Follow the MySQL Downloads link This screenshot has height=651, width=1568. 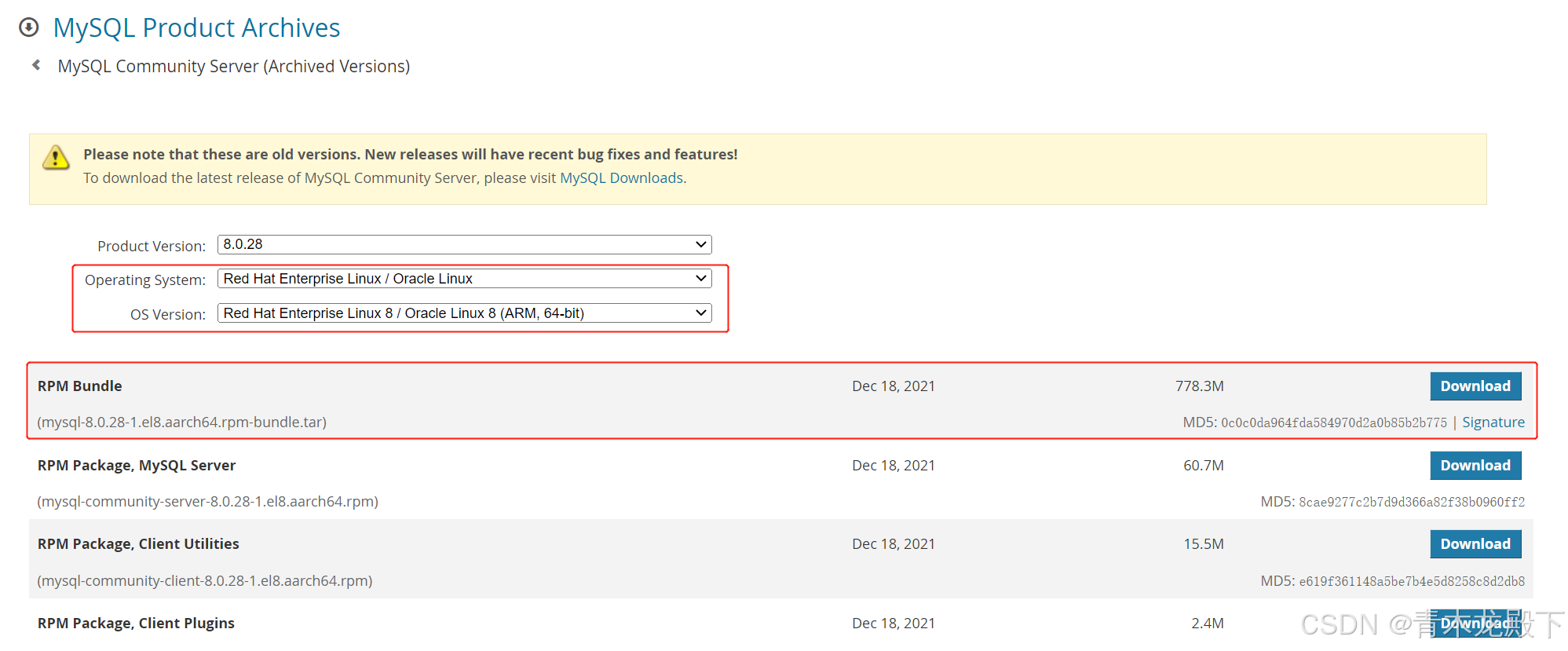pyautogui.click(x=621, y=178)
